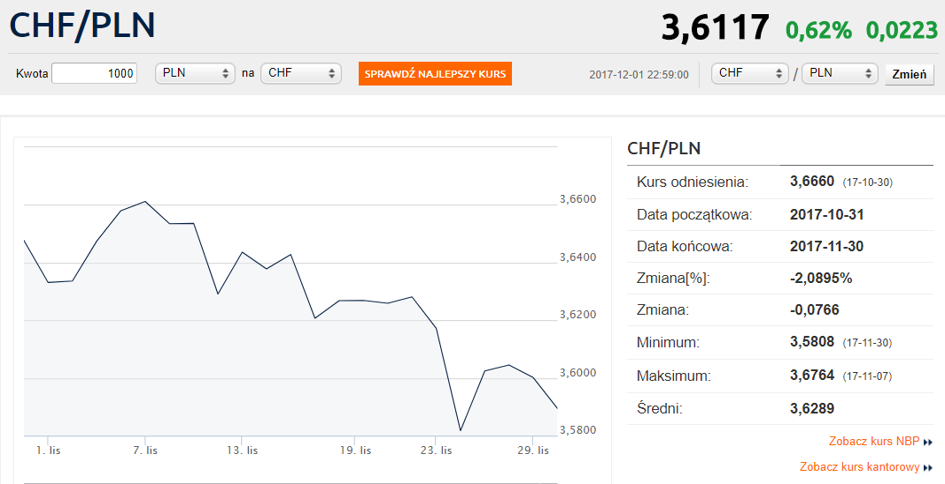Click the minimum value 3,5808
This screenshot has width=945, height=484.
812,342
